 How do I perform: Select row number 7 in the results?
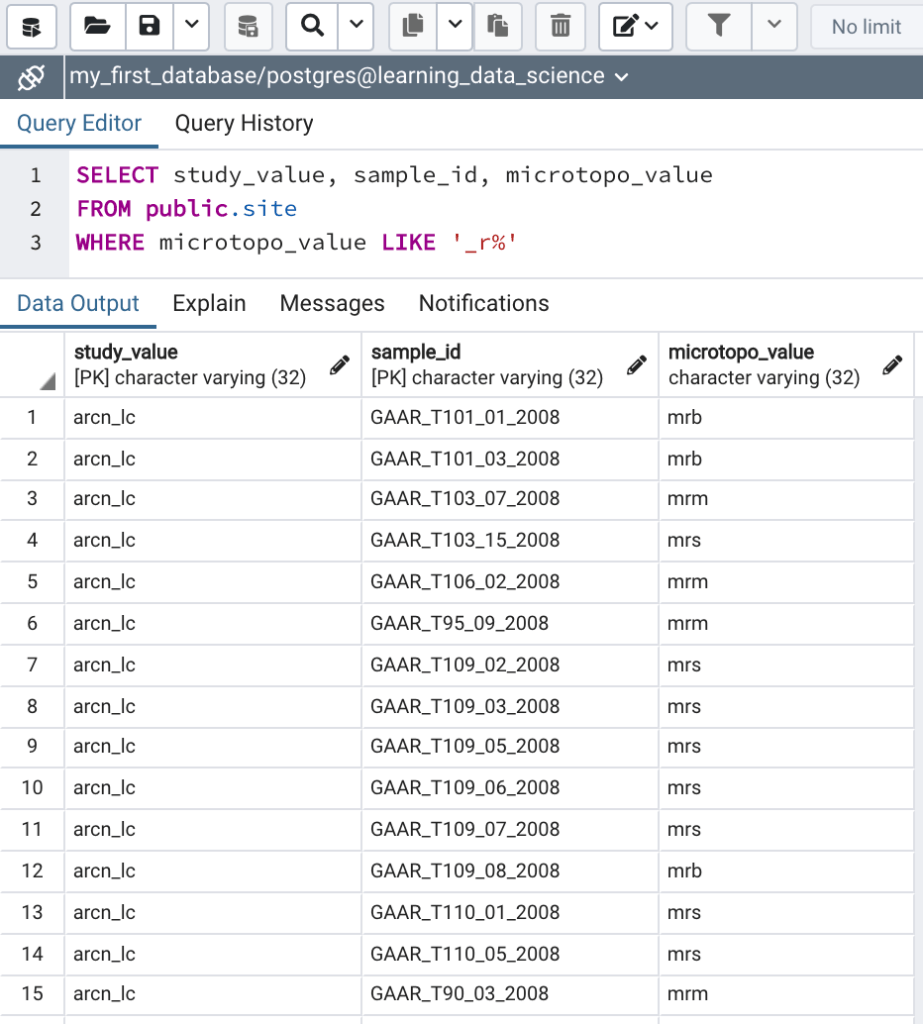click(32, 665)
